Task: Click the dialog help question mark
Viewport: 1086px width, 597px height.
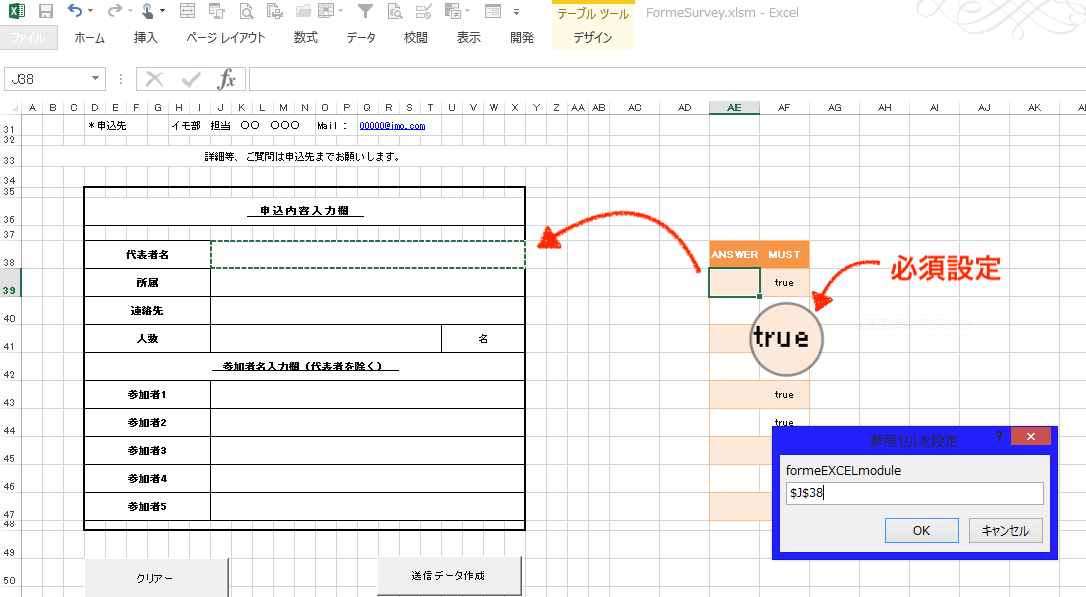Action: [x=998, y=437]
